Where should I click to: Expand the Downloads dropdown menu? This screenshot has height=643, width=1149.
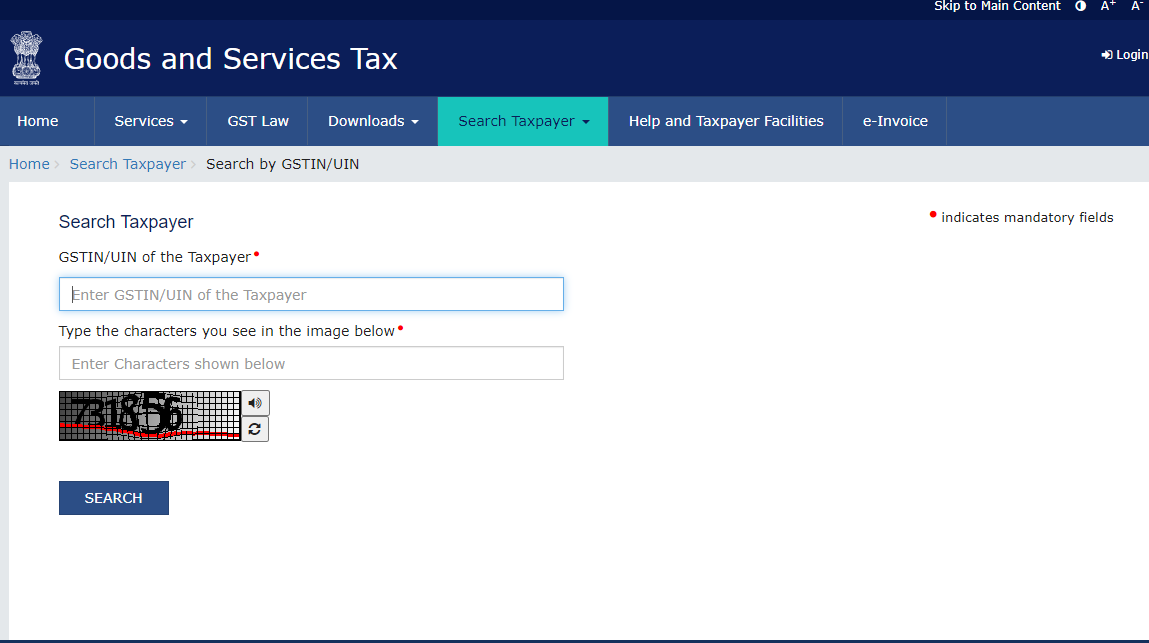[373, 121]
